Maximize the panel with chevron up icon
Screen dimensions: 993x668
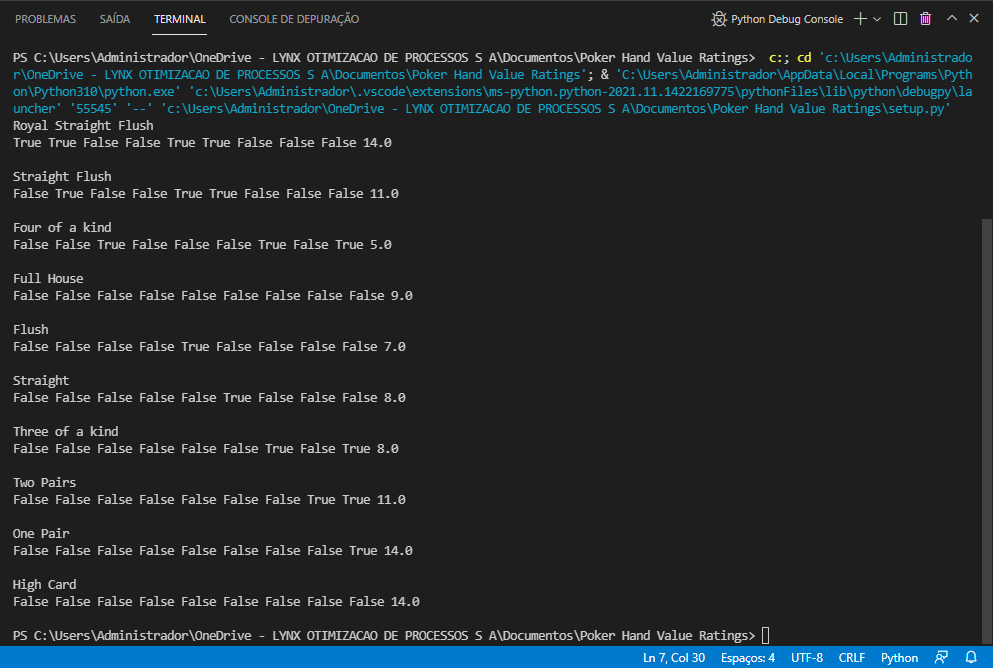(952, 18)
